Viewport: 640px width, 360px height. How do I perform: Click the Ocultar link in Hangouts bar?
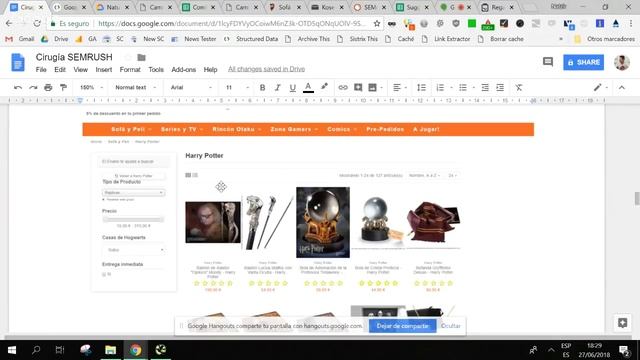(451, 326)
